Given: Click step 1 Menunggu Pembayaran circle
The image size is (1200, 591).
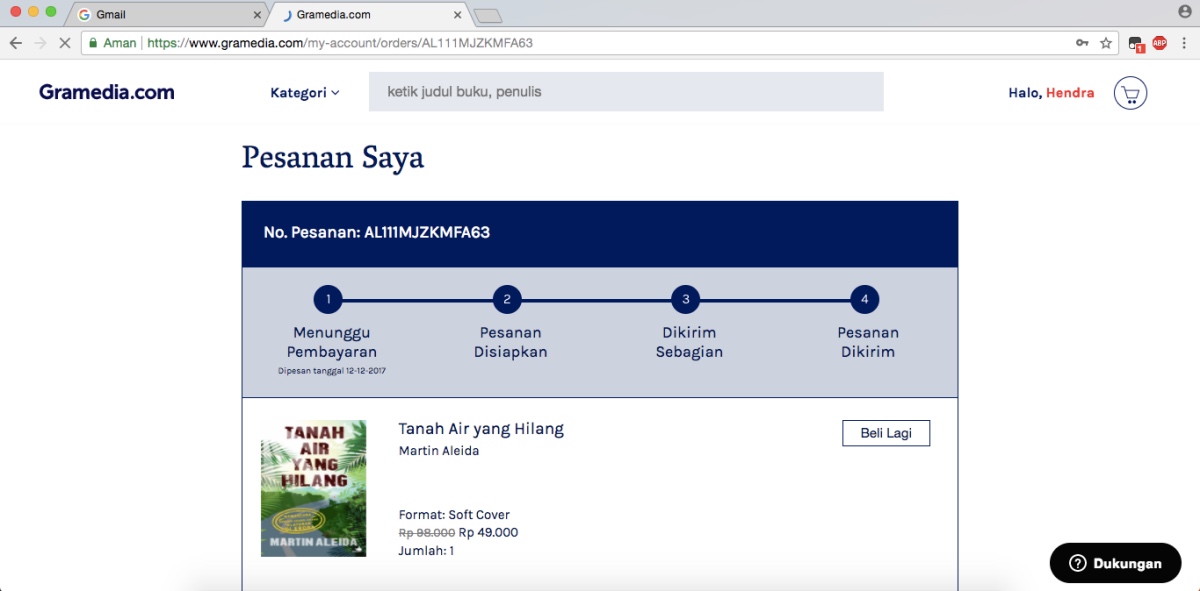Looking at the screenshot, I should pyautogui.click(x=328, y=299).
